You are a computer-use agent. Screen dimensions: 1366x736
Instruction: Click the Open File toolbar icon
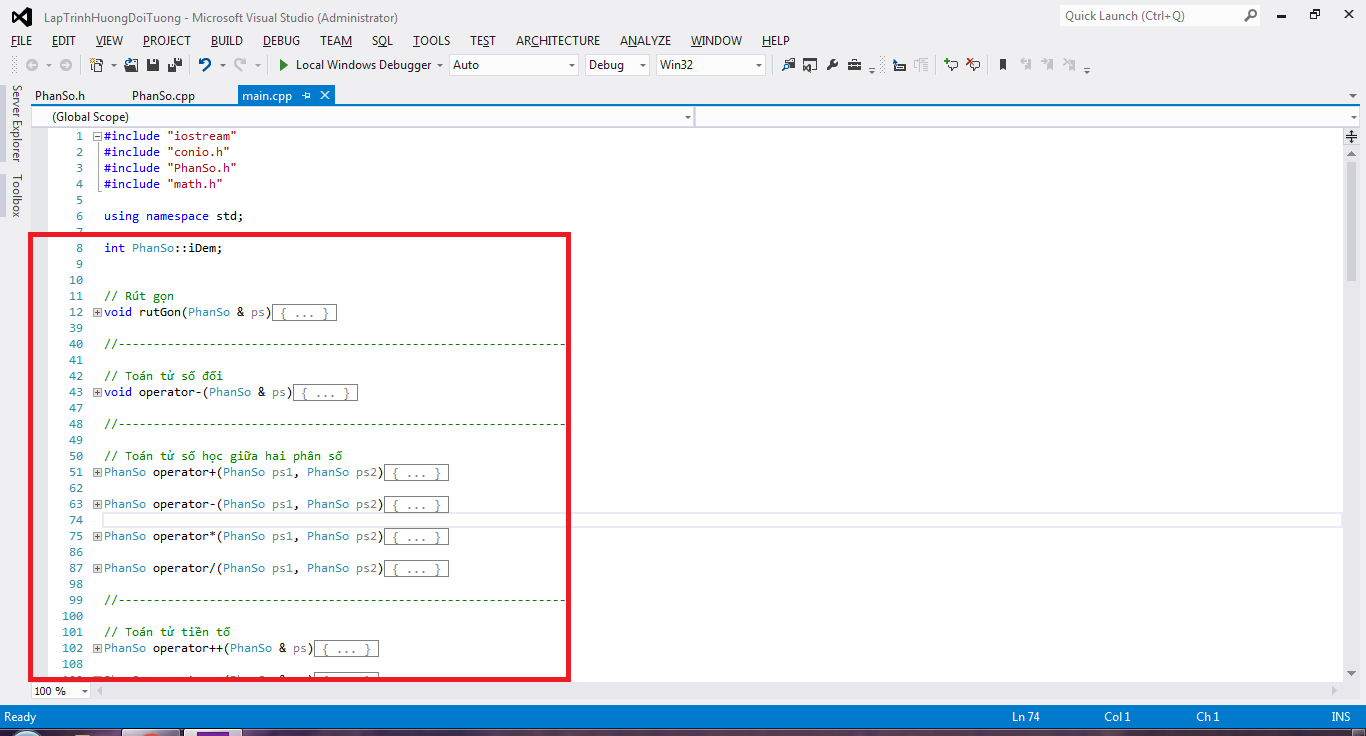pos(131,65)
